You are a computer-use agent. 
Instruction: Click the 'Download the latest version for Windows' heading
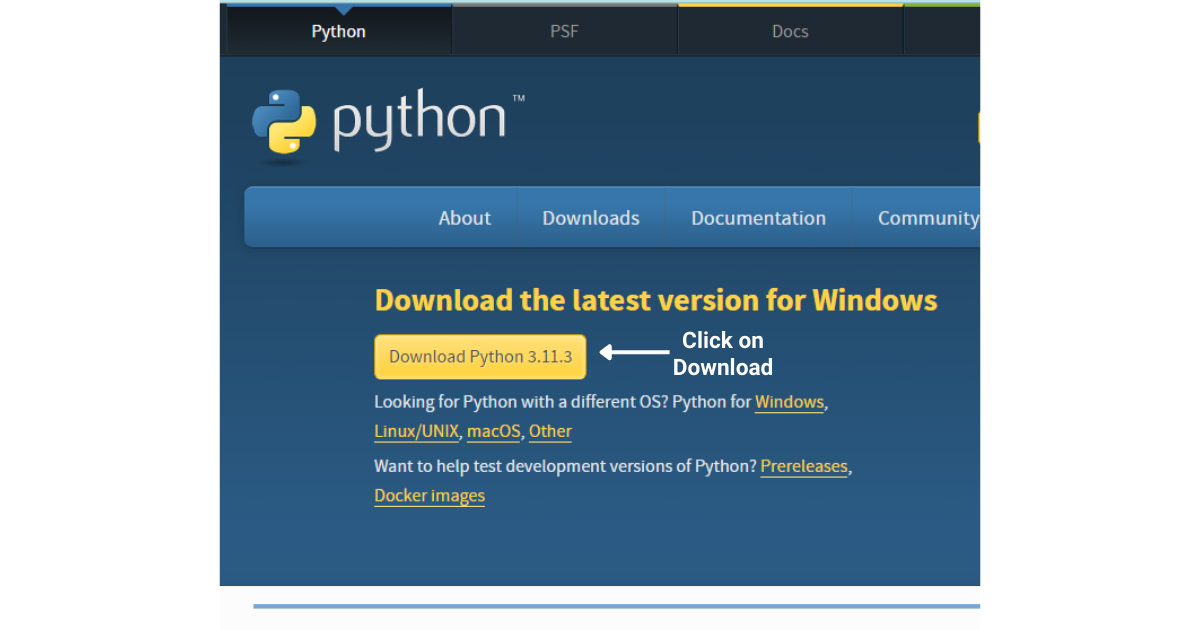click(656, 301)
